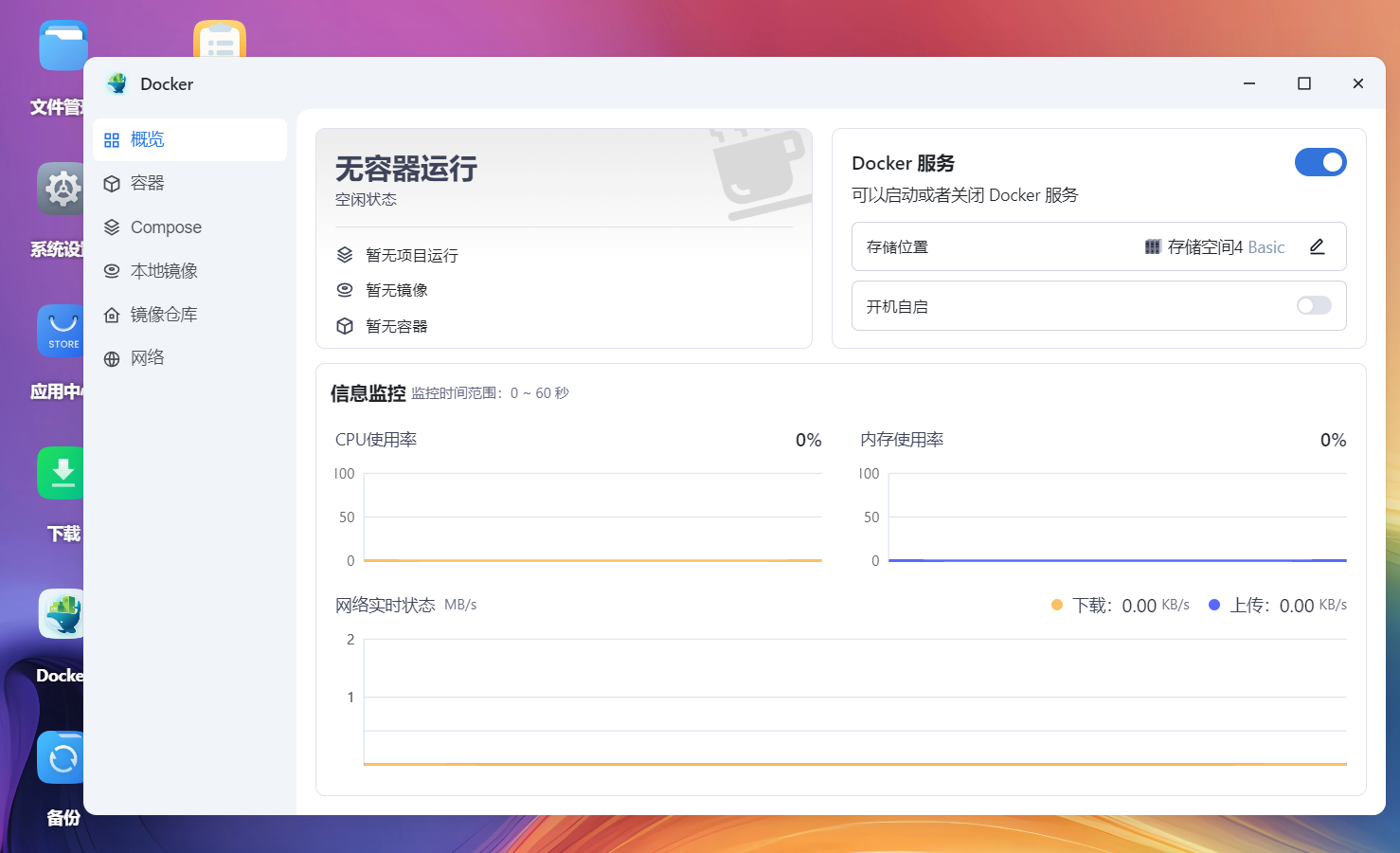Image resolution: width=1400 pixels, height=853 pixels.
Task: Click 内存使用率 label
Action: point(902,440)
